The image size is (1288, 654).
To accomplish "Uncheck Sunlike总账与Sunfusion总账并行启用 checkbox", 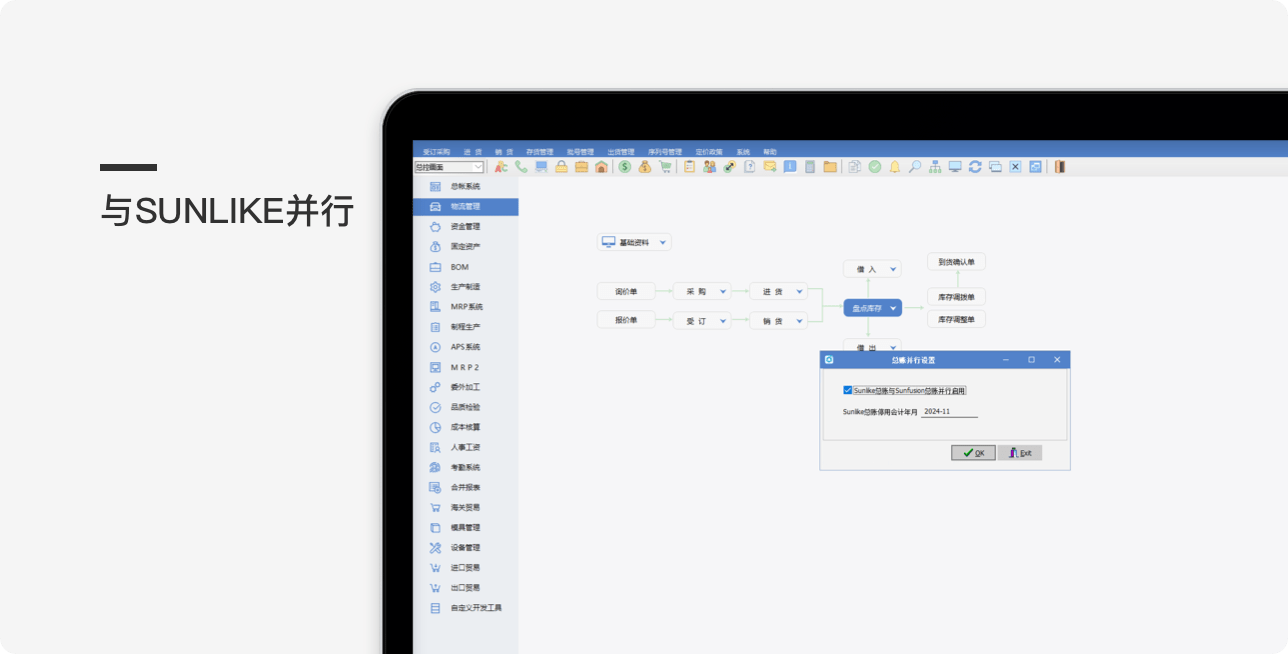I will click(x=848, y=390).
